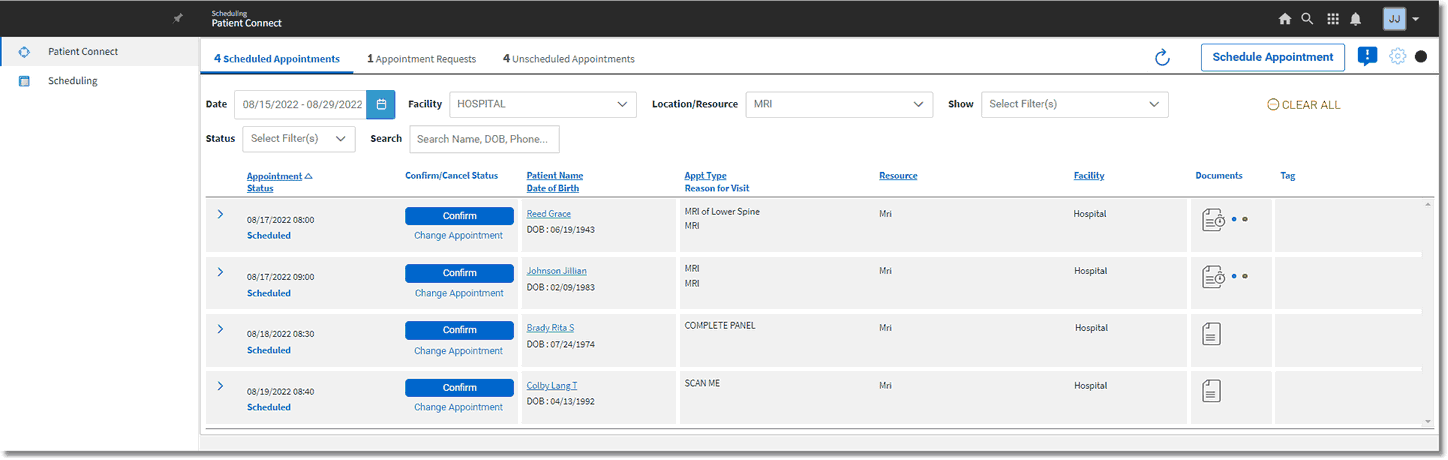Click Change Appointment for Reed Grace
1448x460 pixels.
(459, 236)
